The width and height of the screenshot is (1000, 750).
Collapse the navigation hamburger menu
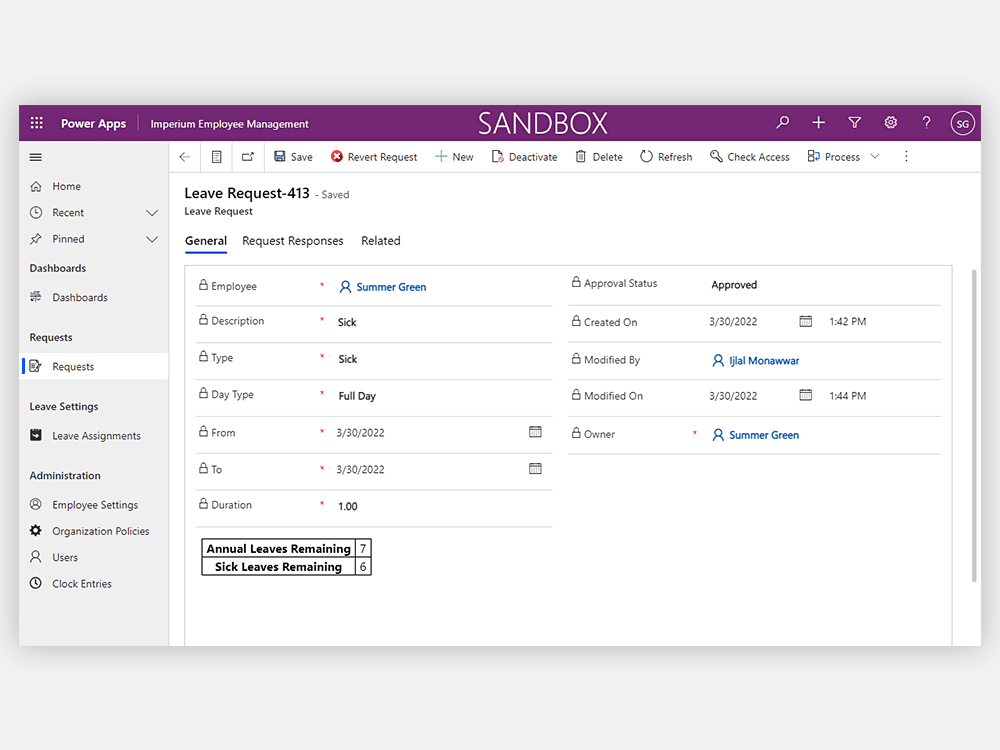(36, 157)
